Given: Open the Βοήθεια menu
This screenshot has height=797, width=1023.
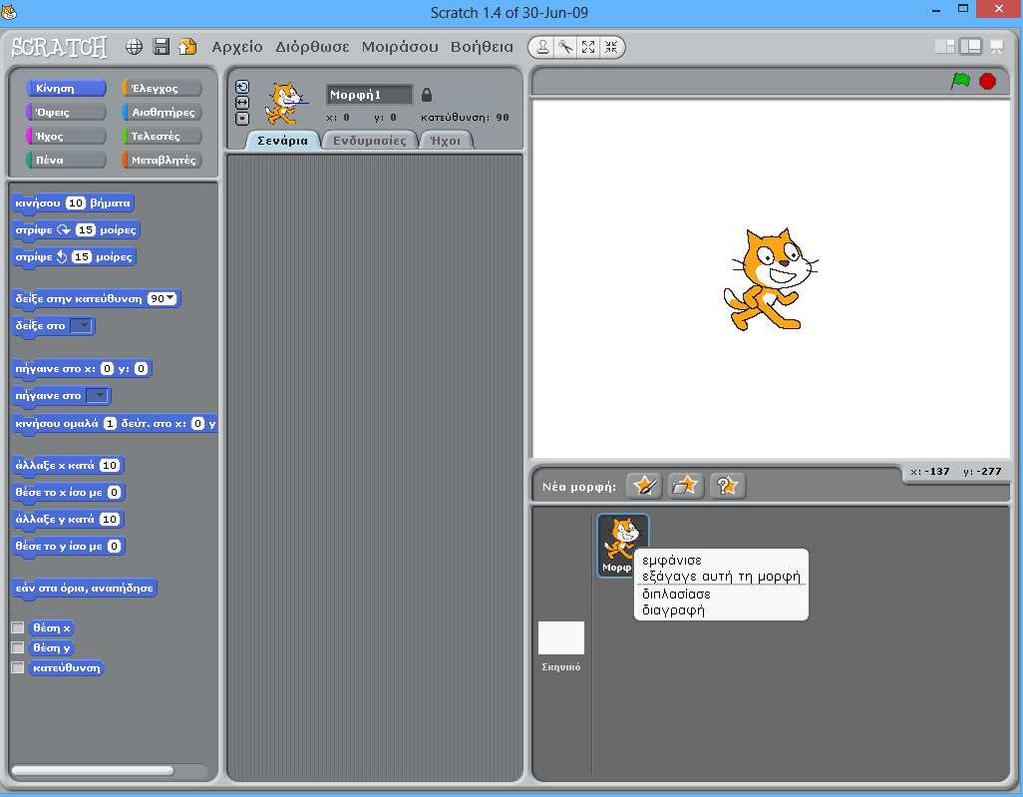Looking at the screenshot, I should coord(481,47).
